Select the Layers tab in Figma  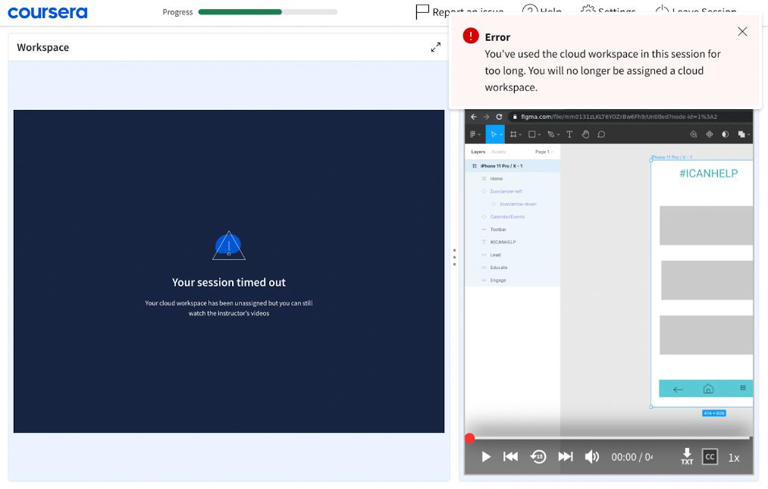pyautogui.click(x=478, y=152)
